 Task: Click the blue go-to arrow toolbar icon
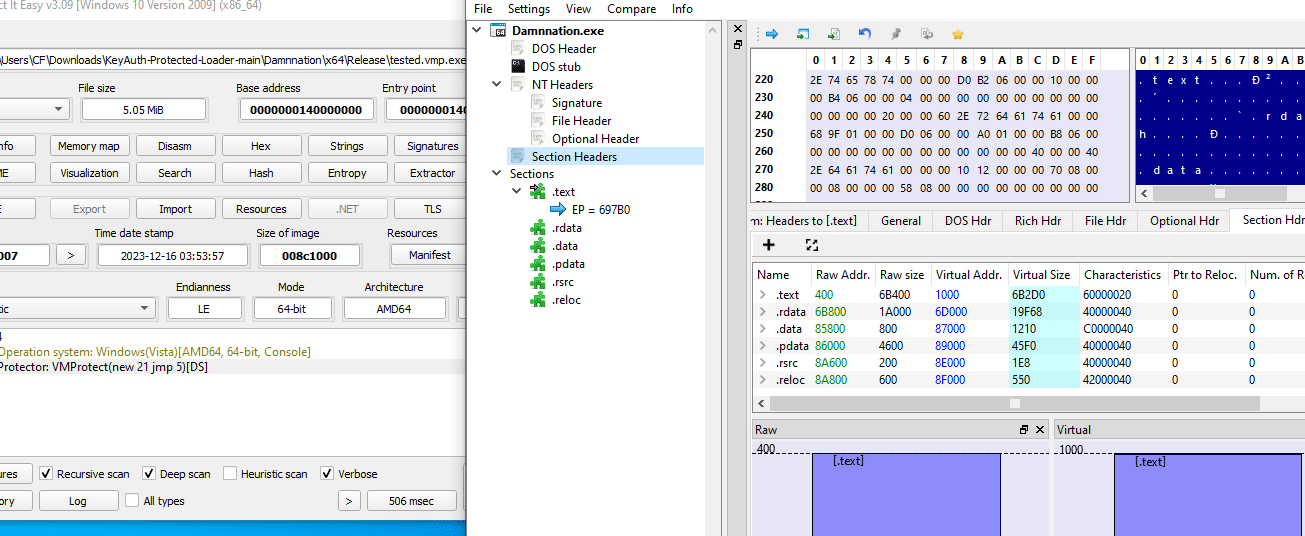click(x=772, y=34)
